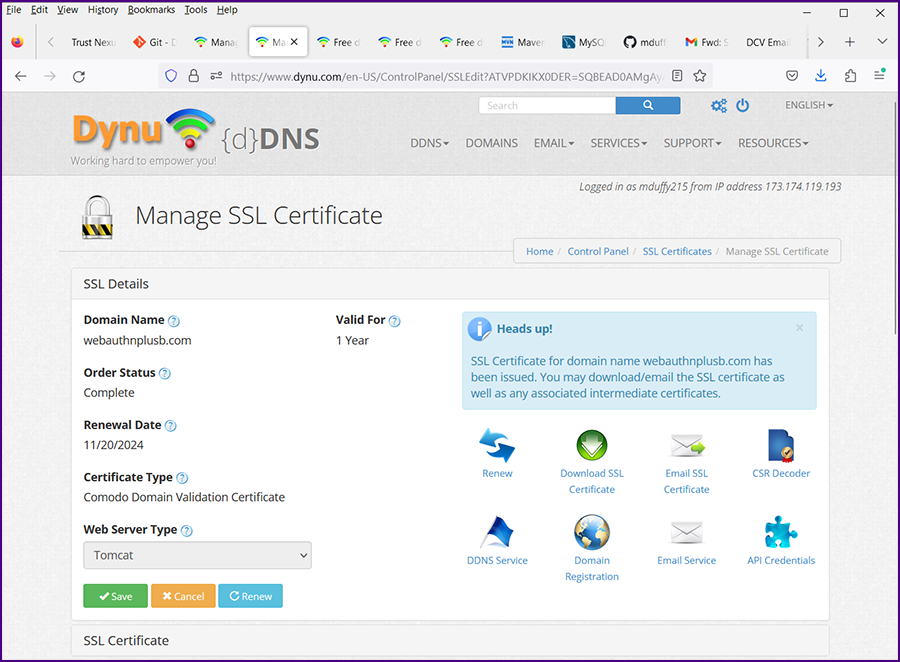The image size is (900, 662).
Task: Open the Domain Registration globe icon
Action: (x=592, y=532)
